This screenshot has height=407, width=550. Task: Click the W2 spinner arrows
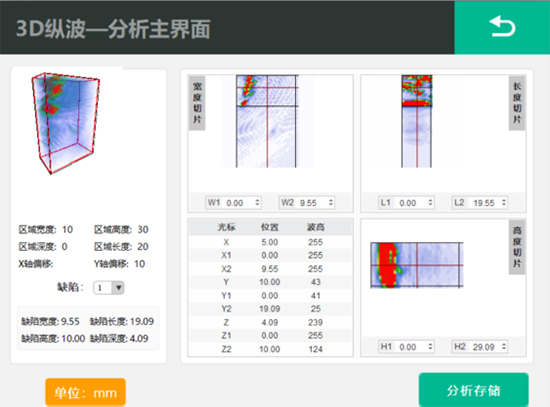(330, 202)
